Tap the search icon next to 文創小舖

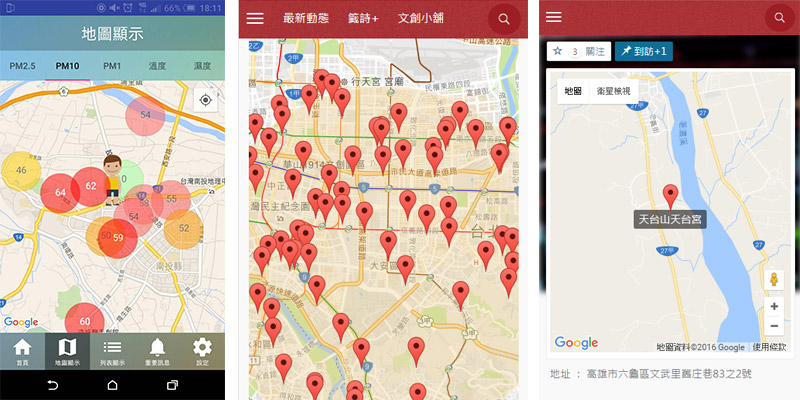click(x=503, y=19)
